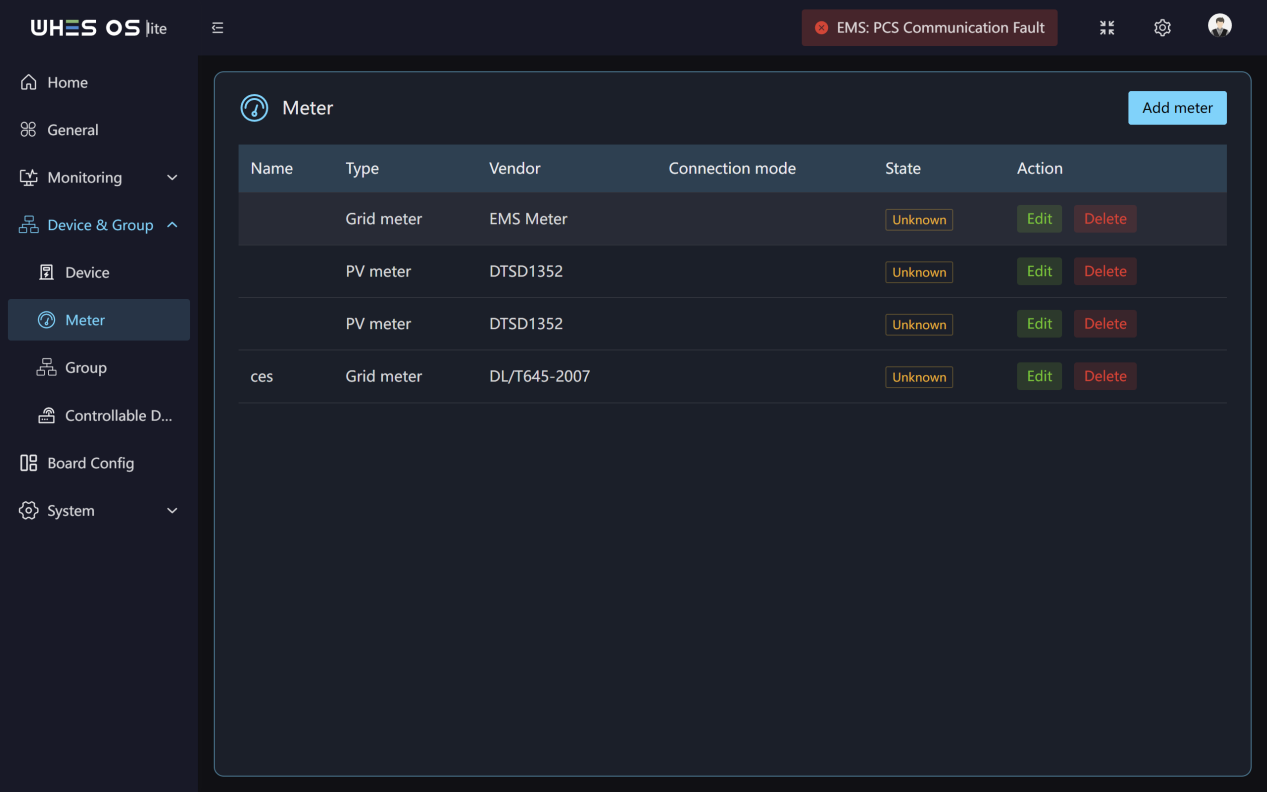Collapse the Device & Group section

pyautogui.click(x=172, y=225)
